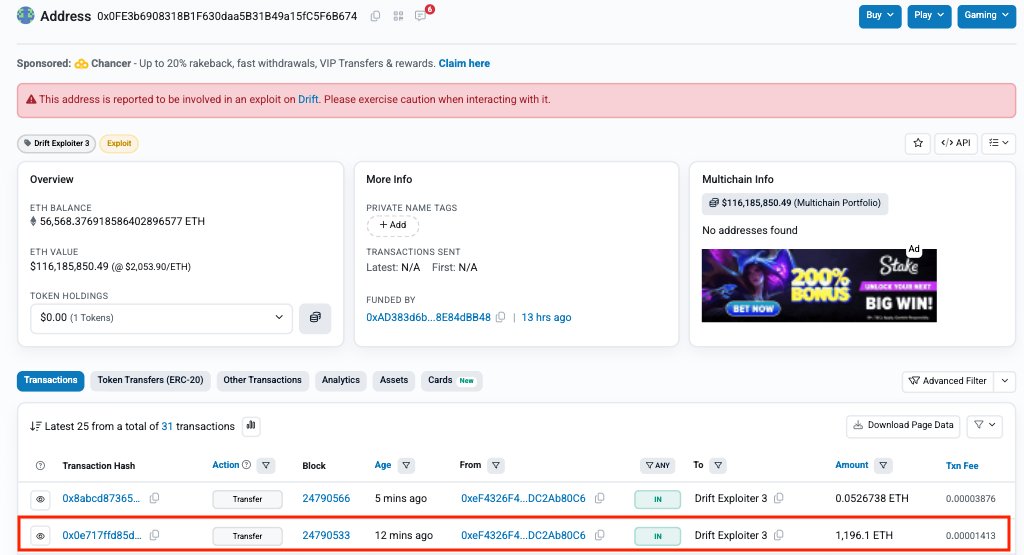The image size is (1024, 555).
Task: Switch to Token Transfers (ERC-20) tab
Action: pyautogui.click(x=150, y=380)
